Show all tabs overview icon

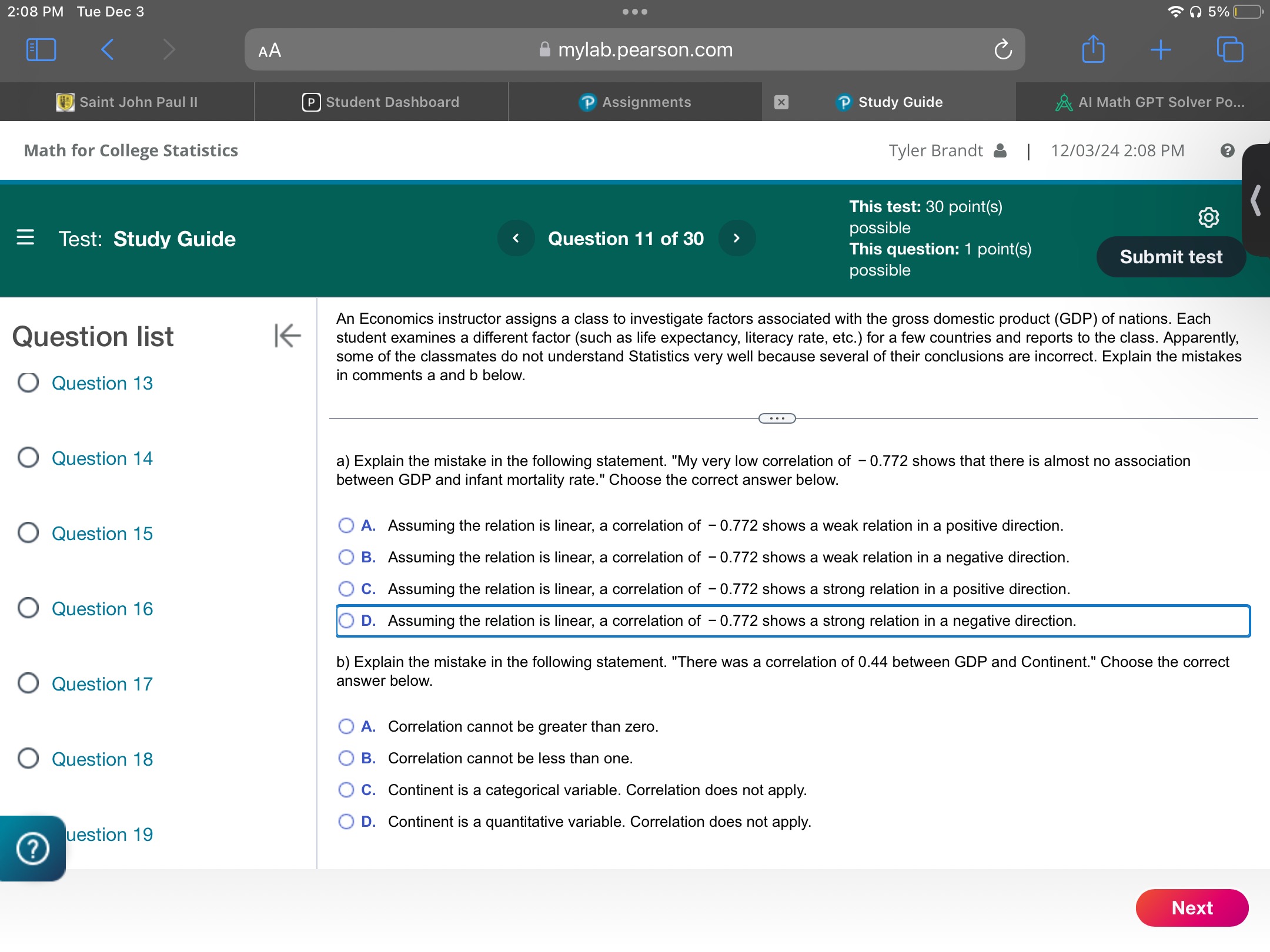pos(1230,49)
